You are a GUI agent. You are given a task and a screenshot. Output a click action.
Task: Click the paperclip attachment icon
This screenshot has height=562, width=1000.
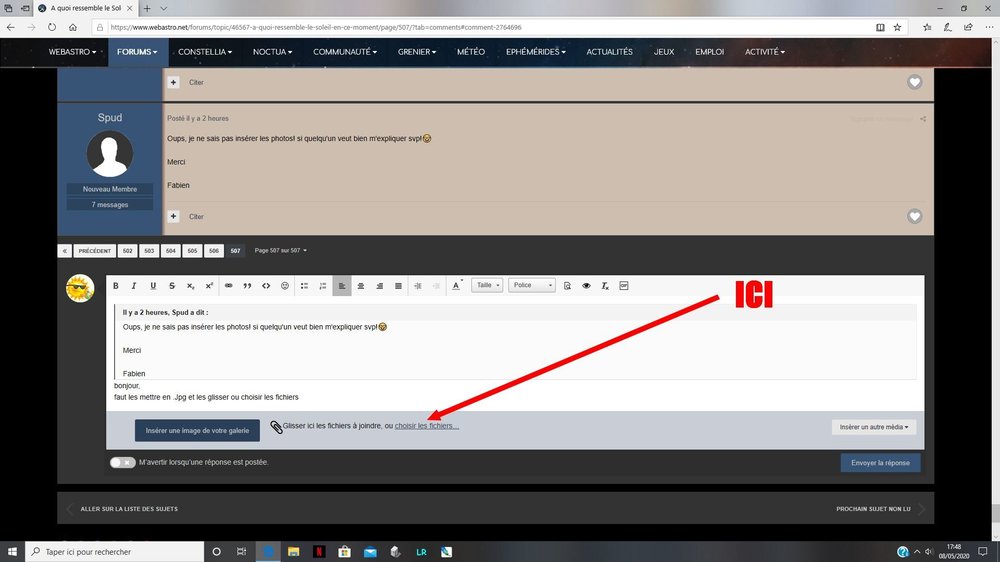coord(276,427)
